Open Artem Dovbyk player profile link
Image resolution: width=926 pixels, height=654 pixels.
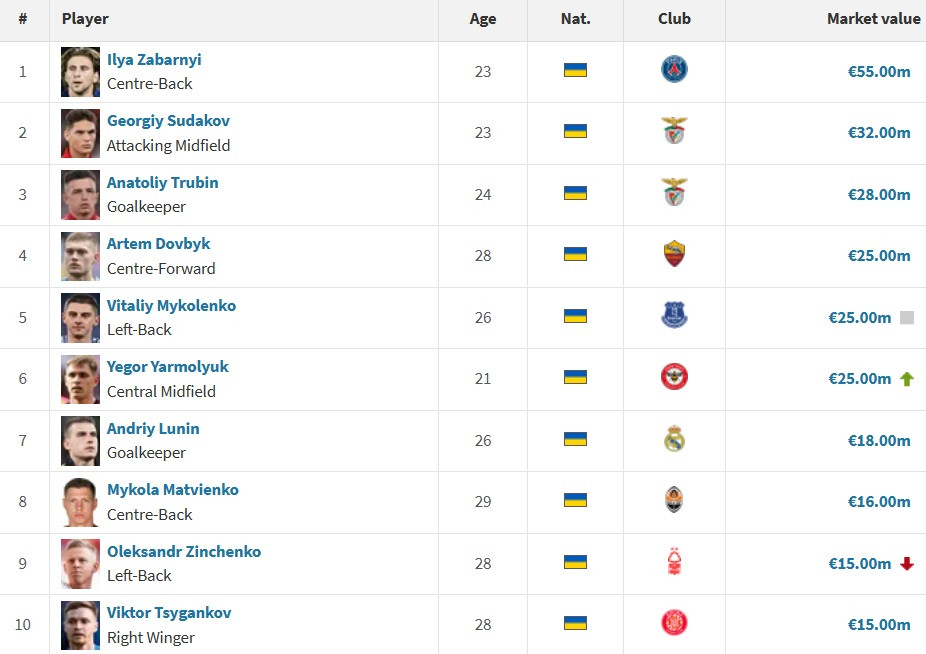[158, 244]
